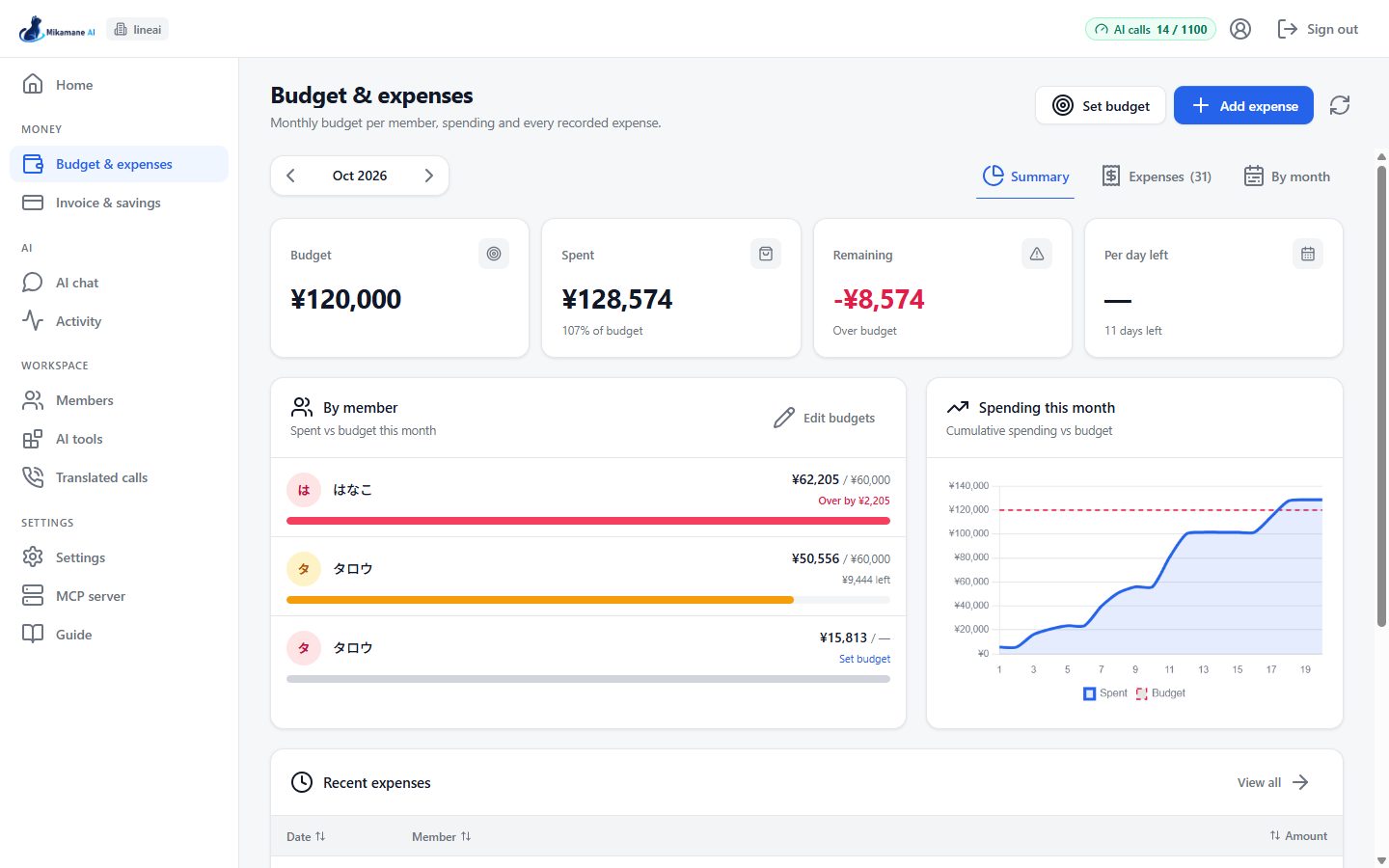Open AI chat from sidebar
Viewport: 1389px width, 868px height.
pos(119,283)
